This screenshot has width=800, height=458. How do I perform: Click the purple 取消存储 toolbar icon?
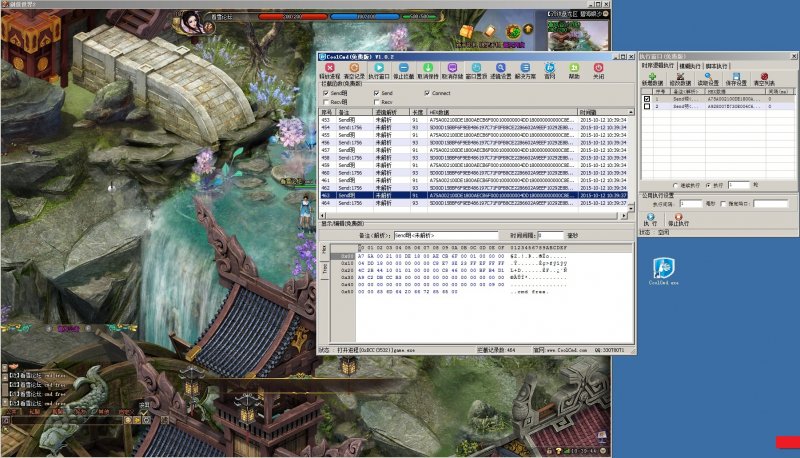point(452,68)
